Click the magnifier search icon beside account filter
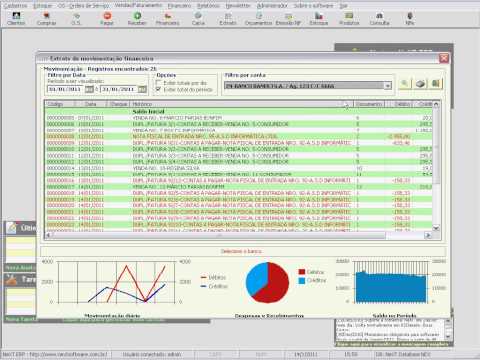The width and height of the screenshot is (480, 360). pyautogui.click(x=404, y=83)
